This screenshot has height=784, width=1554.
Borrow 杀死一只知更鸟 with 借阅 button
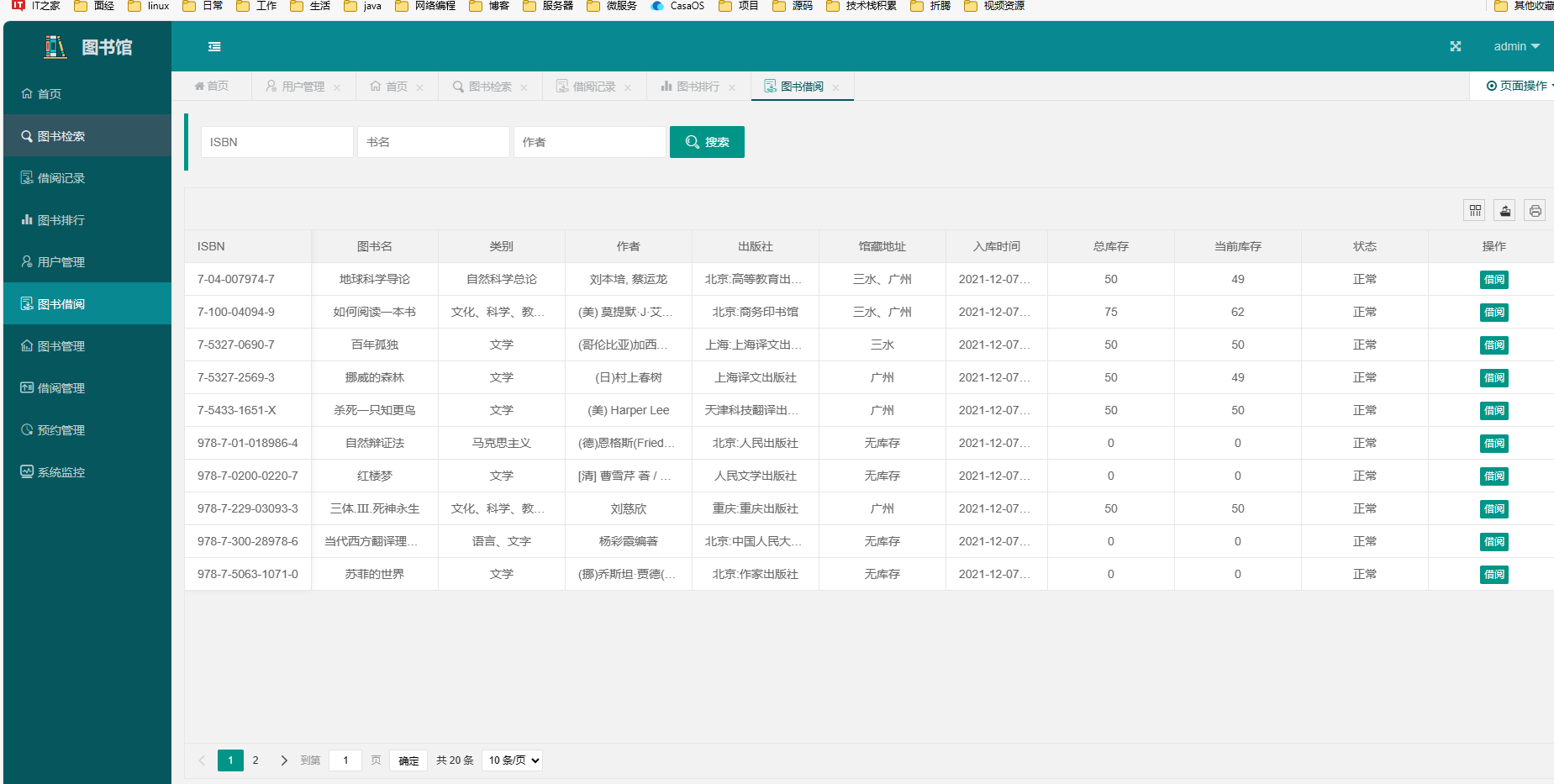[x=1493, y=410]
